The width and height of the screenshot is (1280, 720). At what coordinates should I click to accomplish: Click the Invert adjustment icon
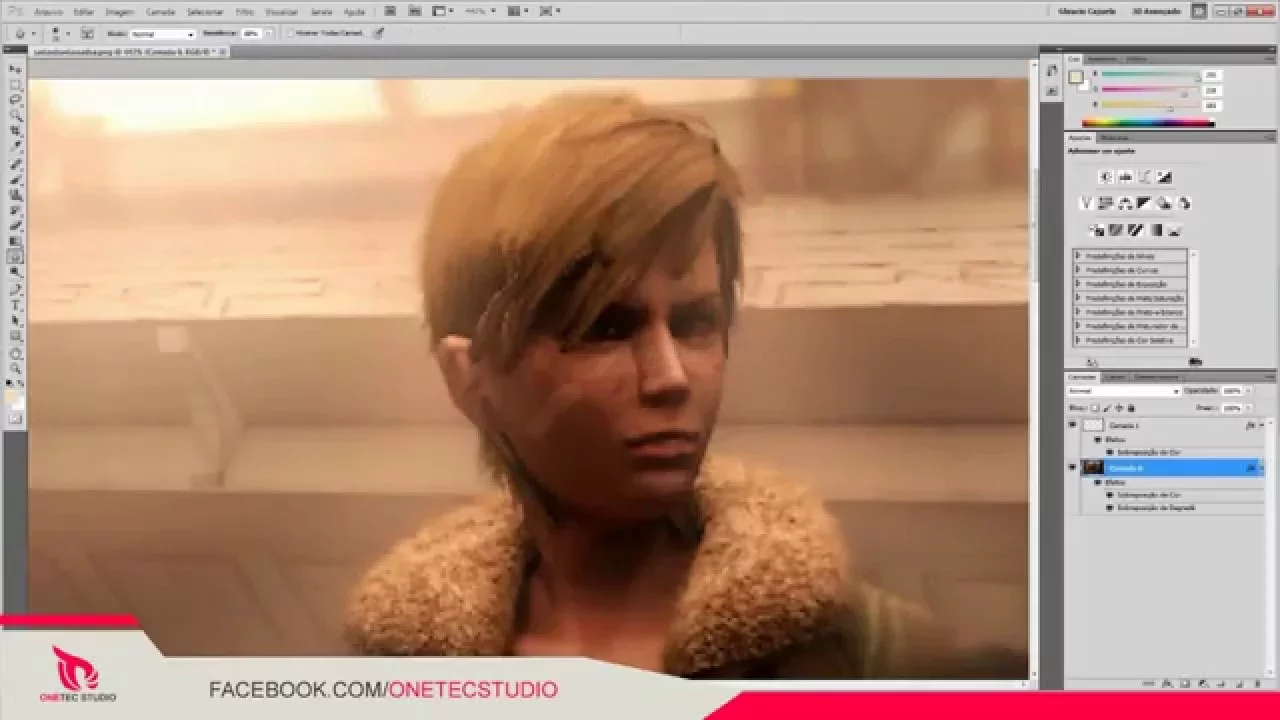1097,230
